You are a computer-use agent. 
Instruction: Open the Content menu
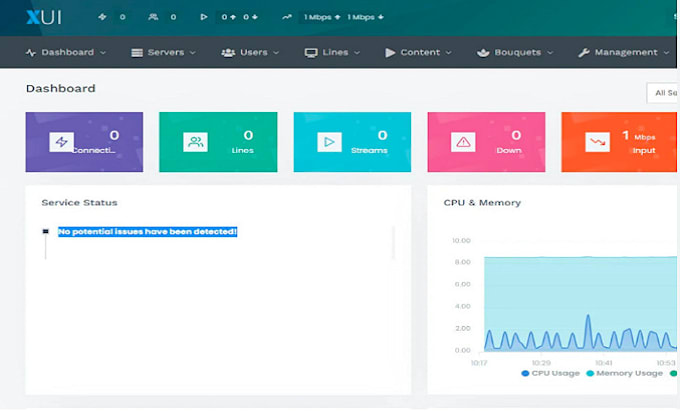tap(418, 52)
